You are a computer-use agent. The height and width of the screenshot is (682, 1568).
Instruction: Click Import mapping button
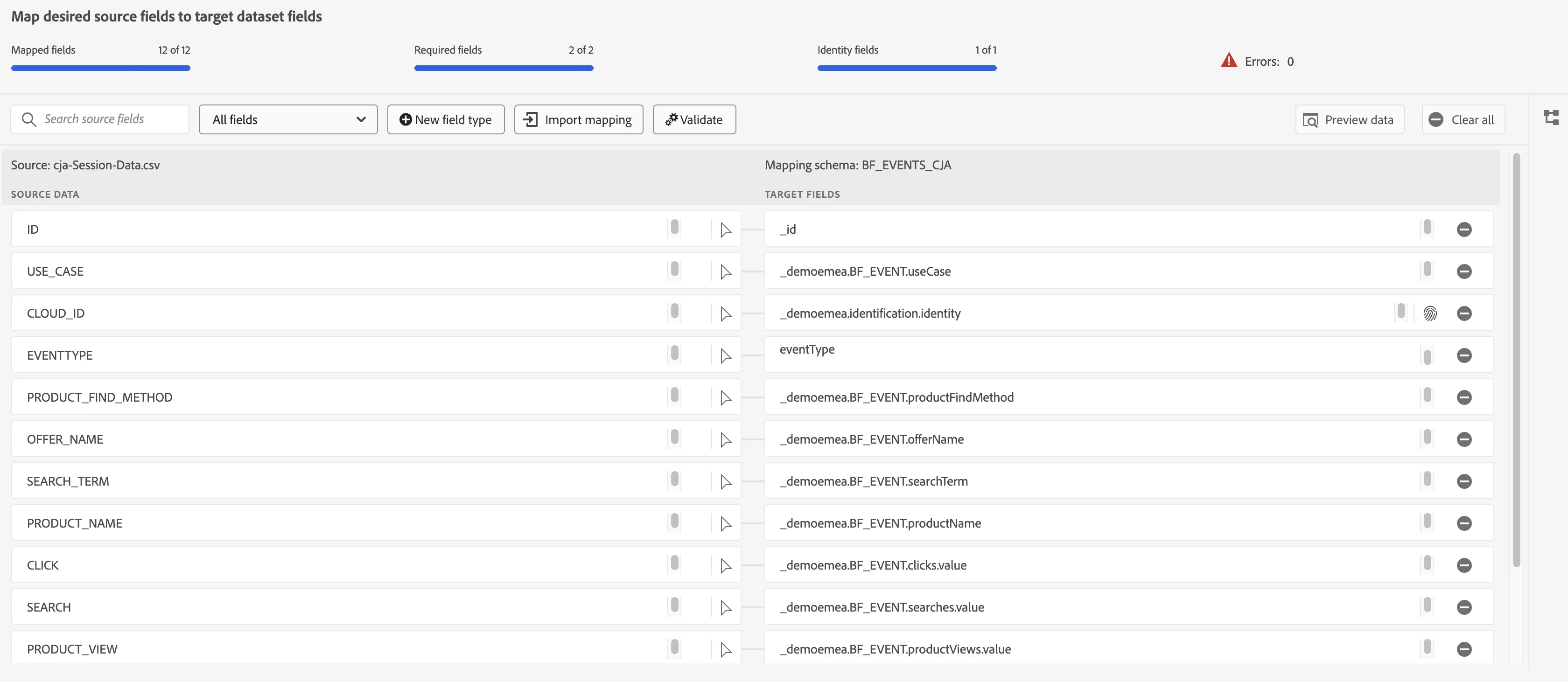coord(578,119)
